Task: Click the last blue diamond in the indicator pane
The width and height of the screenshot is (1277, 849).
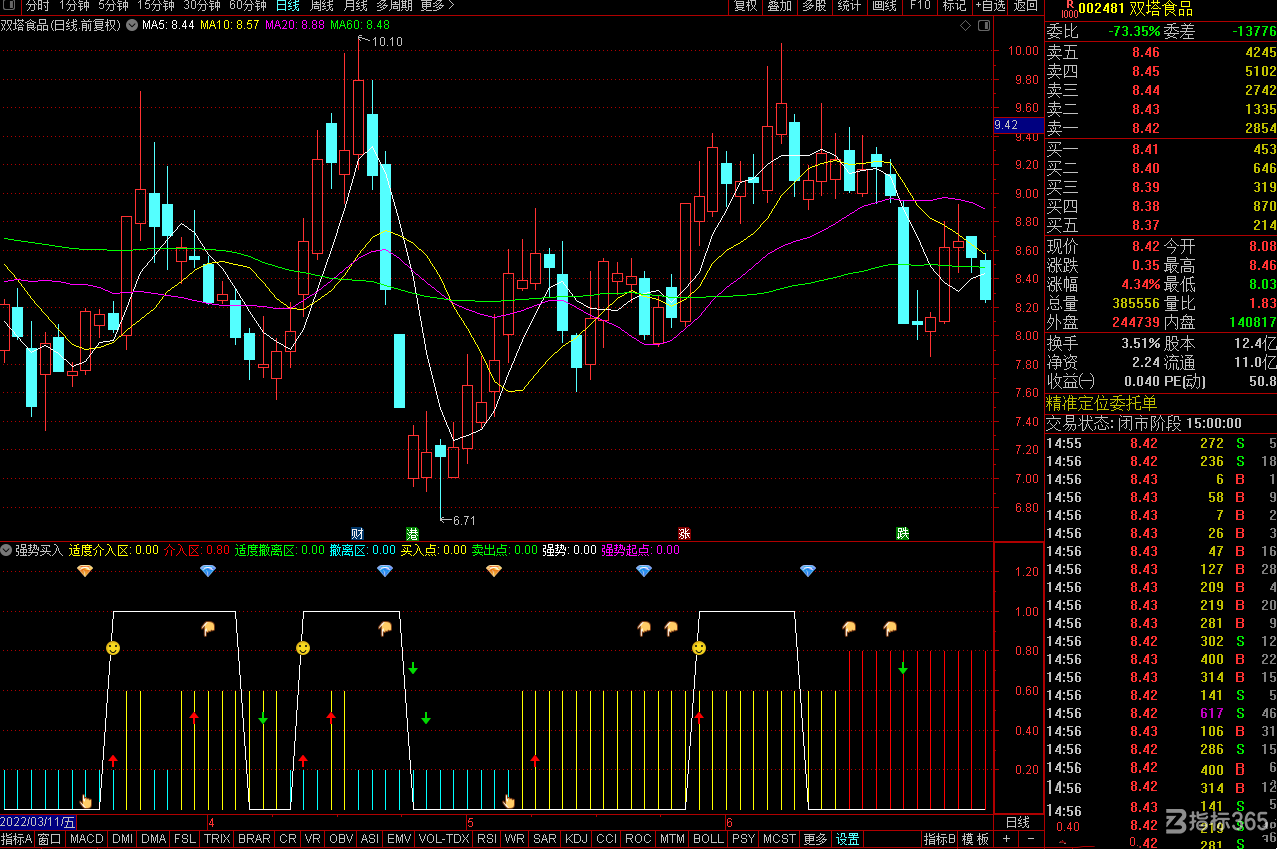Action: click(x=808, y=570)
